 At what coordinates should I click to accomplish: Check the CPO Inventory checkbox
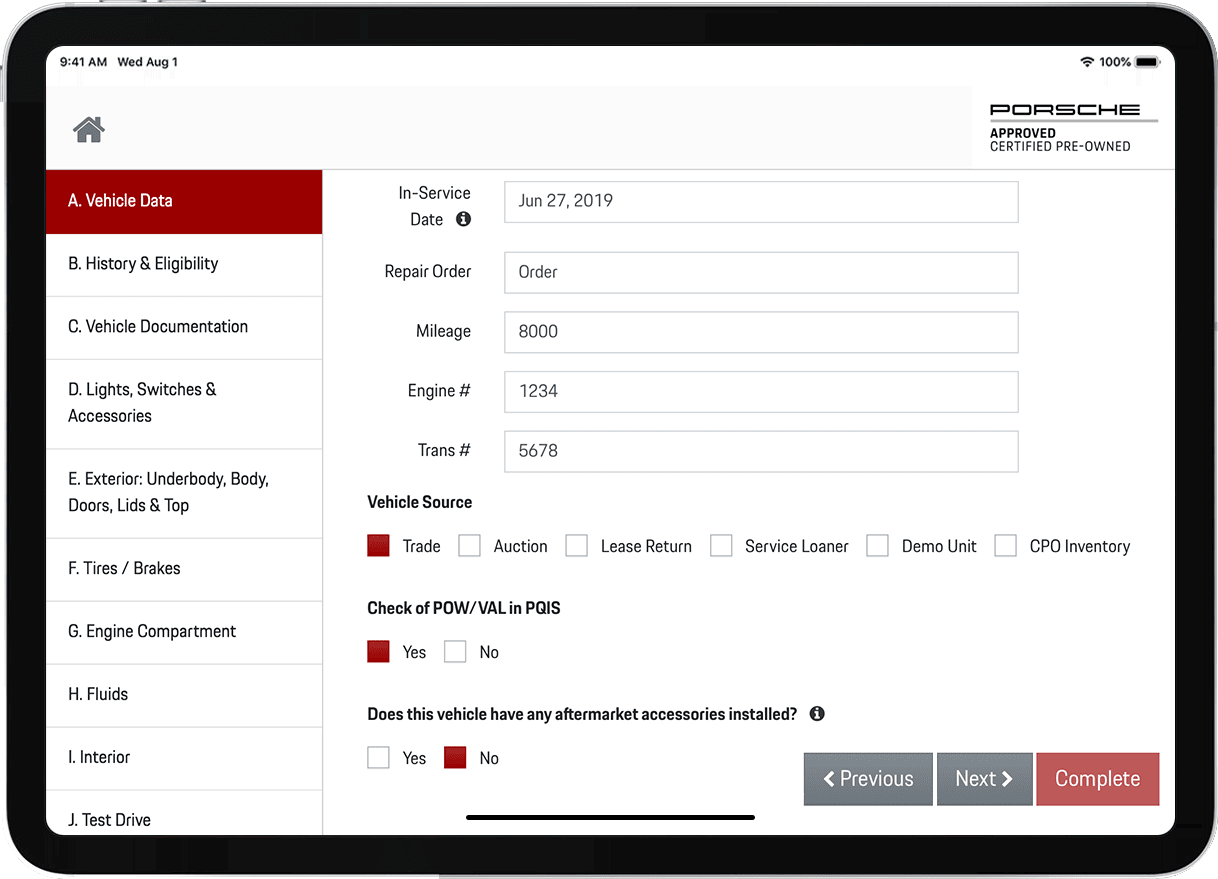[x=1005, y=546]
